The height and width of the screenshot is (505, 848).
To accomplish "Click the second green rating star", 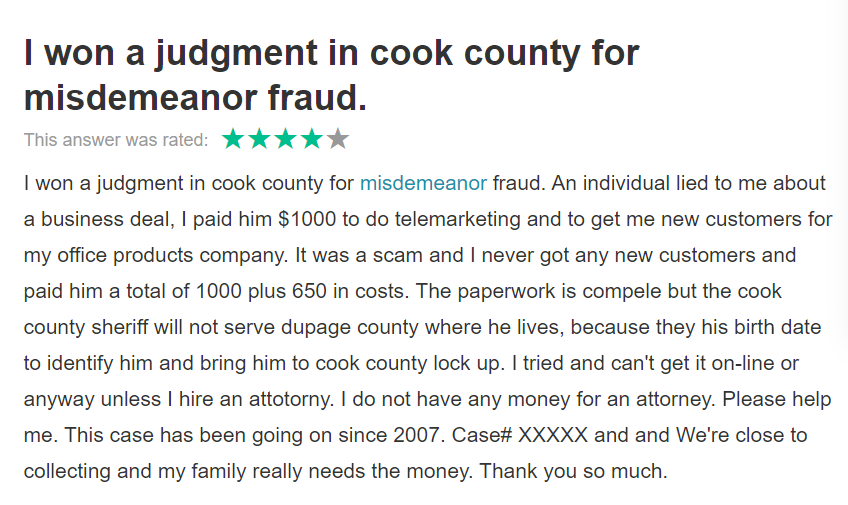I will (x=259, y=139).
